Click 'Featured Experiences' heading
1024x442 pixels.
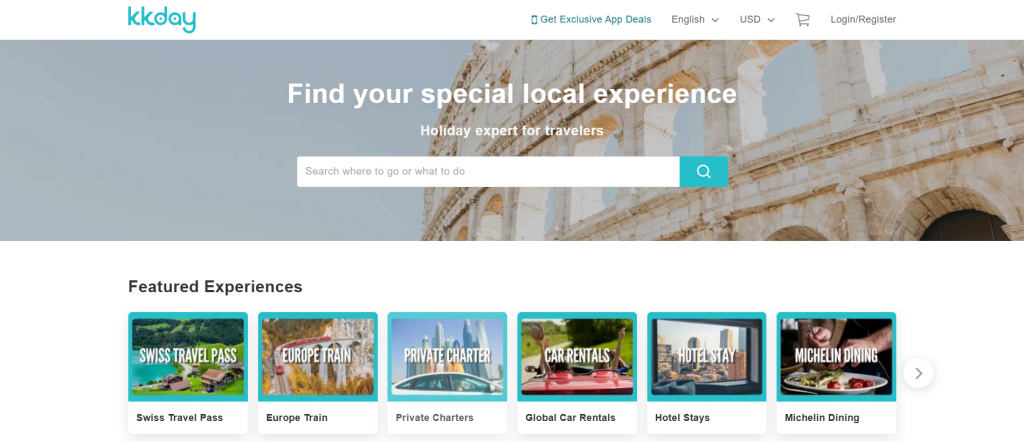coord(215,287)
